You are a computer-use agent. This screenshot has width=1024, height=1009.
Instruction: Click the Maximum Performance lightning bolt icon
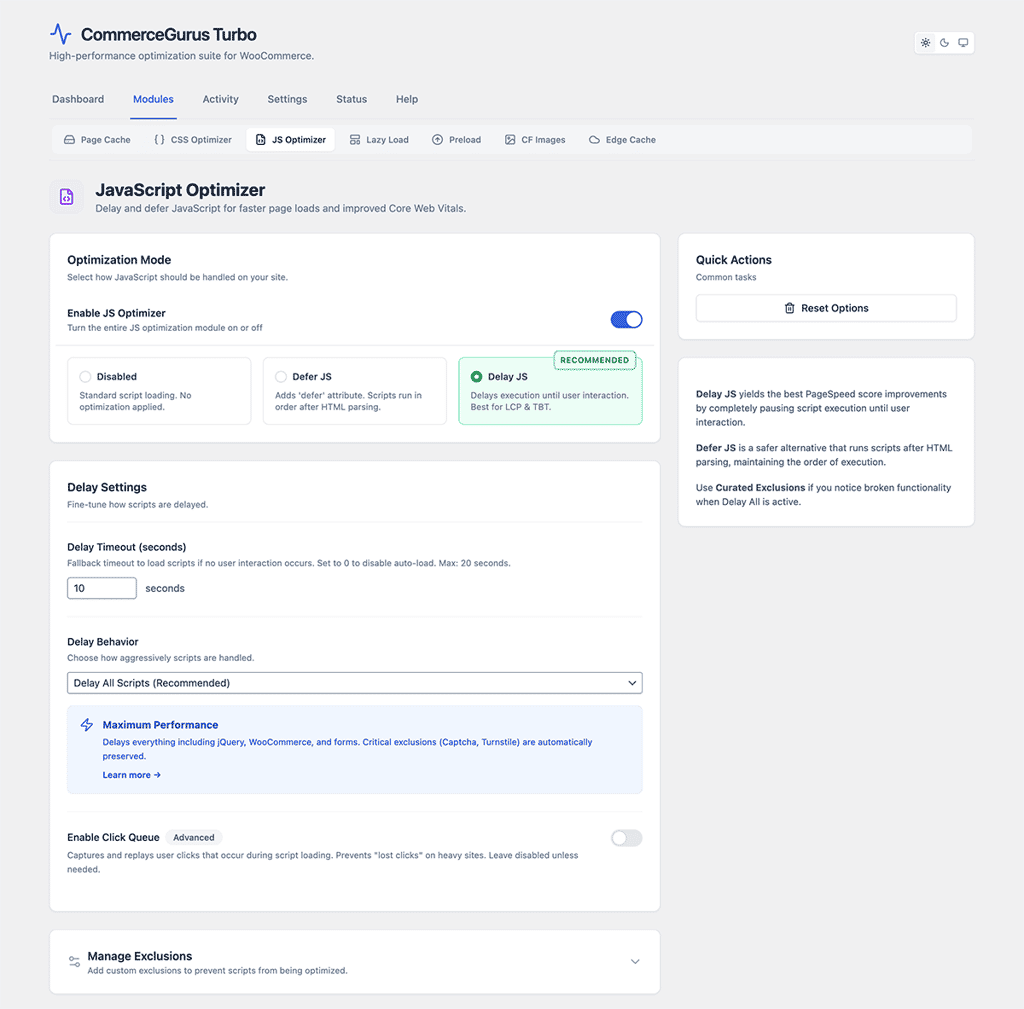pos(87,725)
